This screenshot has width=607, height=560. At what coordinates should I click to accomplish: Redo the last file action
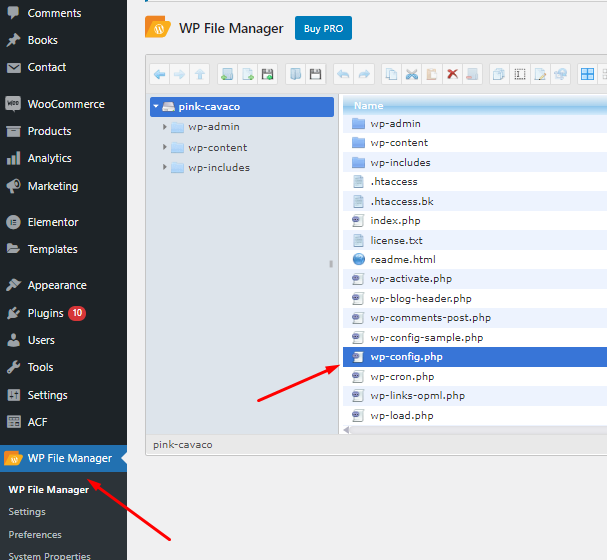[x=364, y=74]
